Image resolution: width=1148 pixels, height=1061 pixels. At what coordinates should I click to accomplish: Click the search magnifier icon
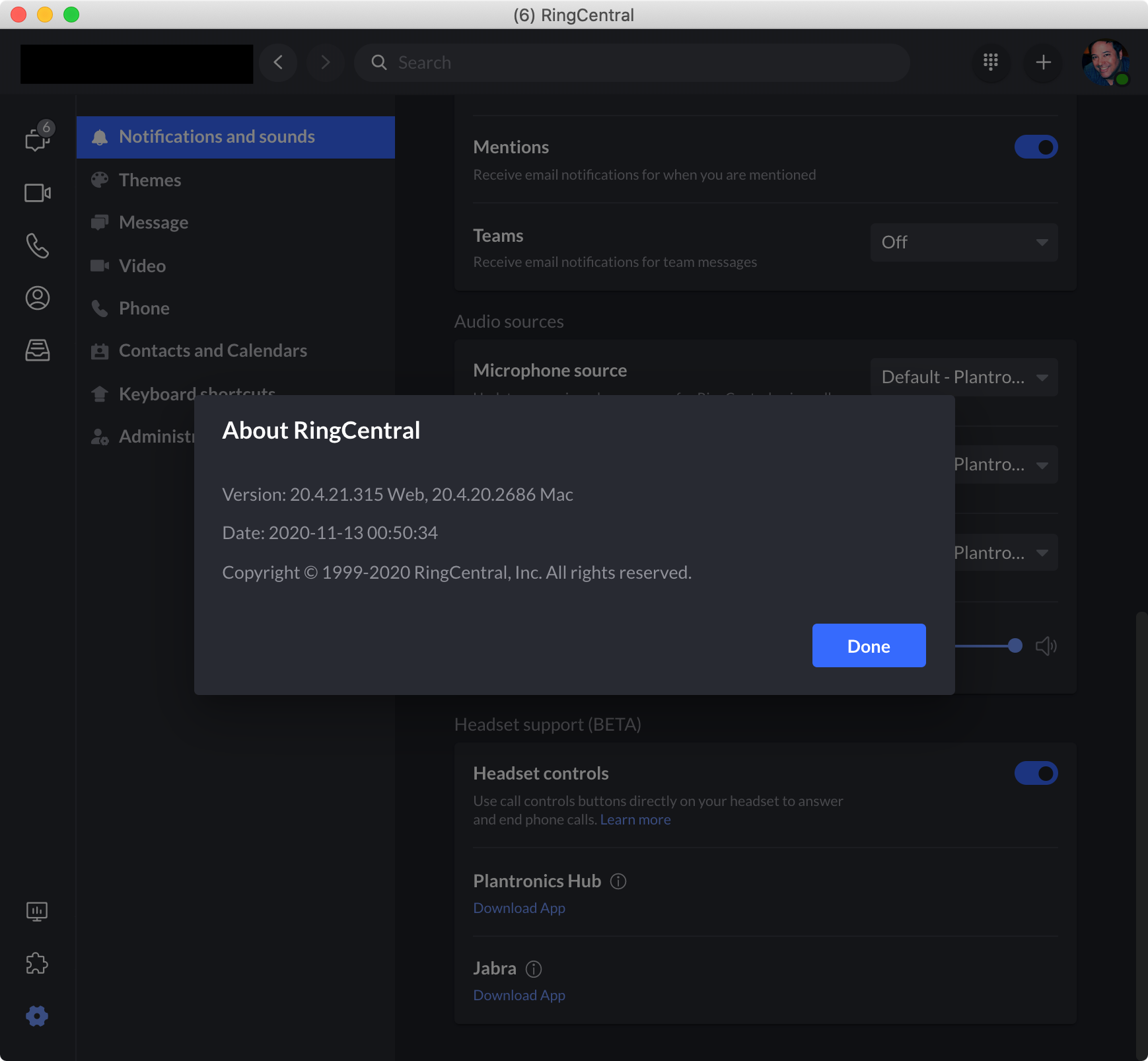[x=379, y=63]
